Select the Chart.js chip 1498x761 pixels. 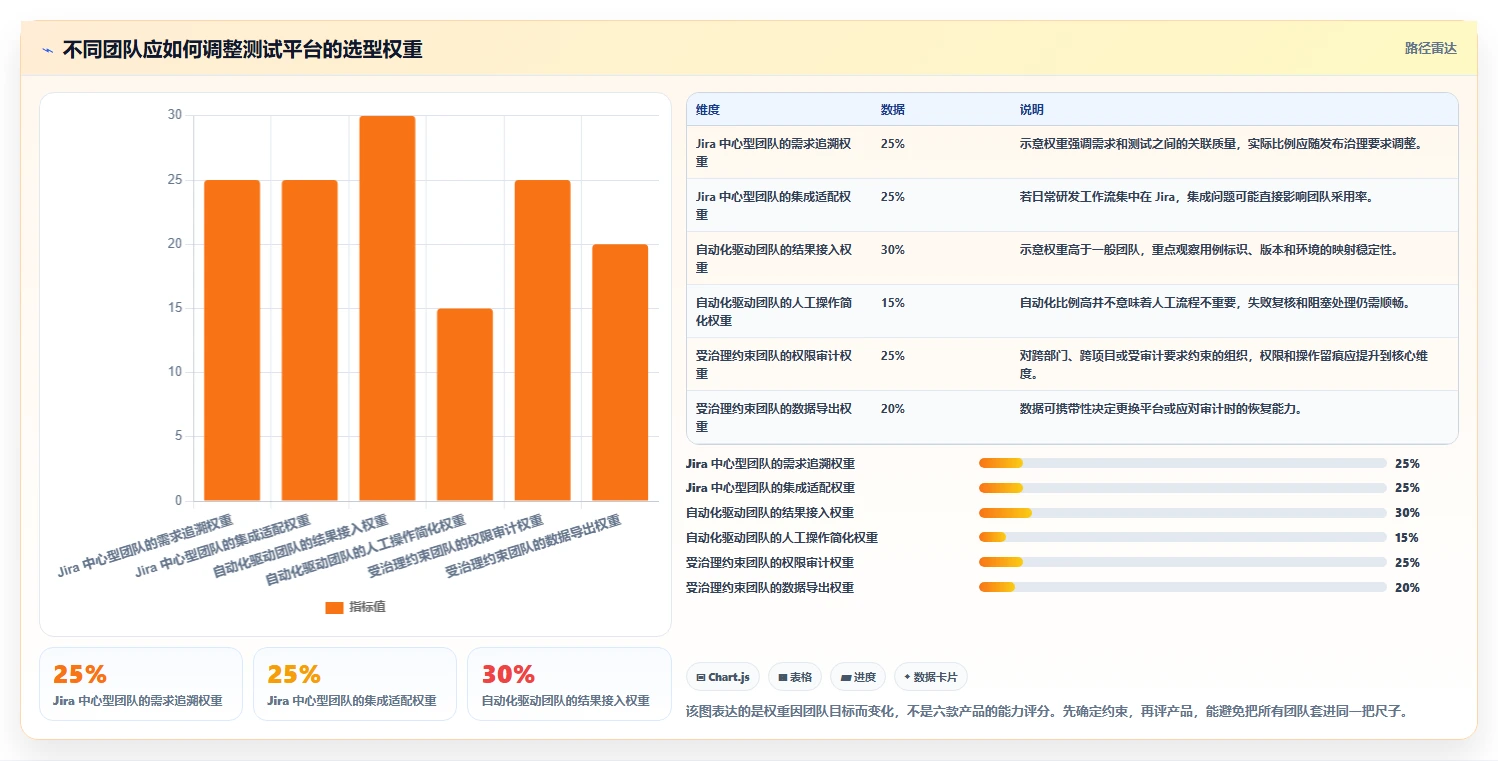[722, 677]
